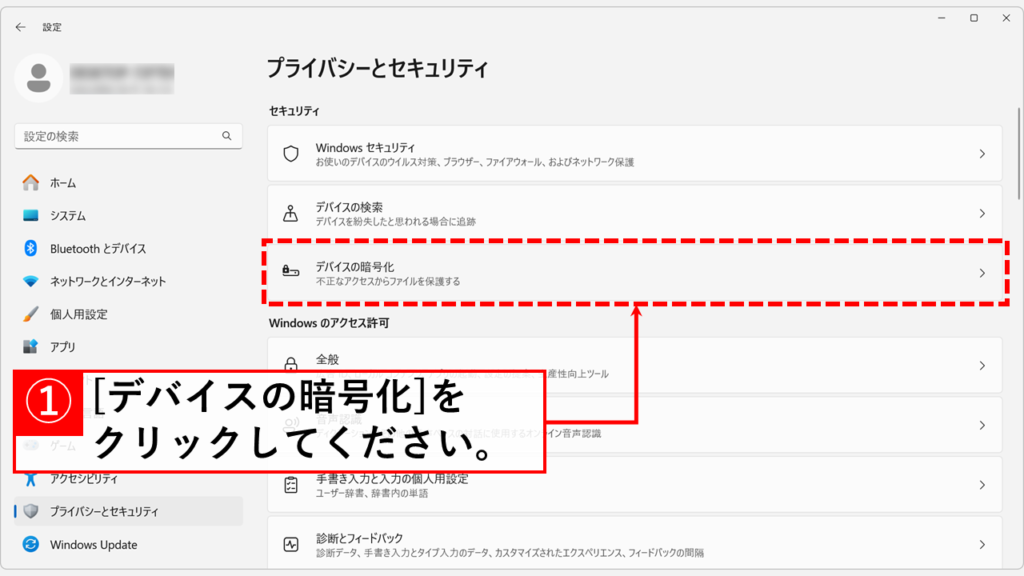Viewport: 1024px width, 576px height.
Task: Open システム in the sidebar
Action: point(68,216)
